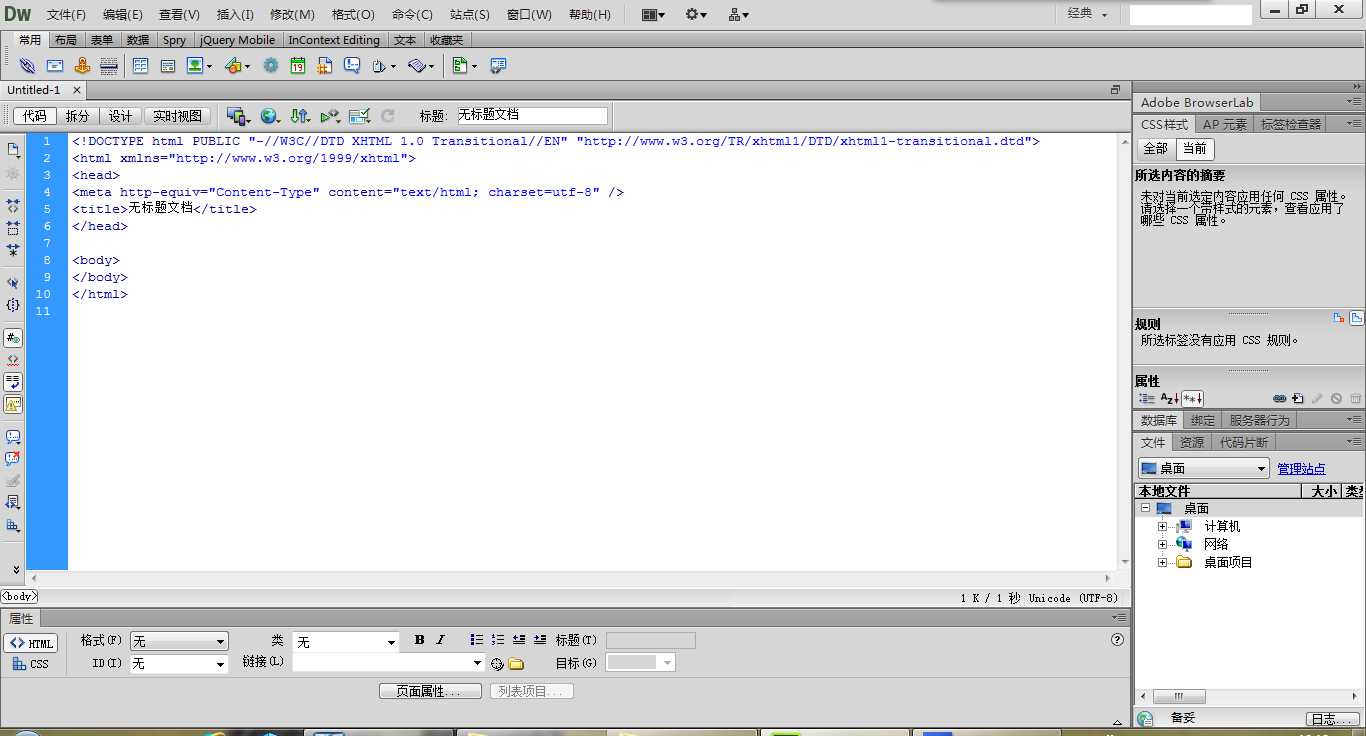
Task: Insert a div tag icon
Action: coord(168,66)
